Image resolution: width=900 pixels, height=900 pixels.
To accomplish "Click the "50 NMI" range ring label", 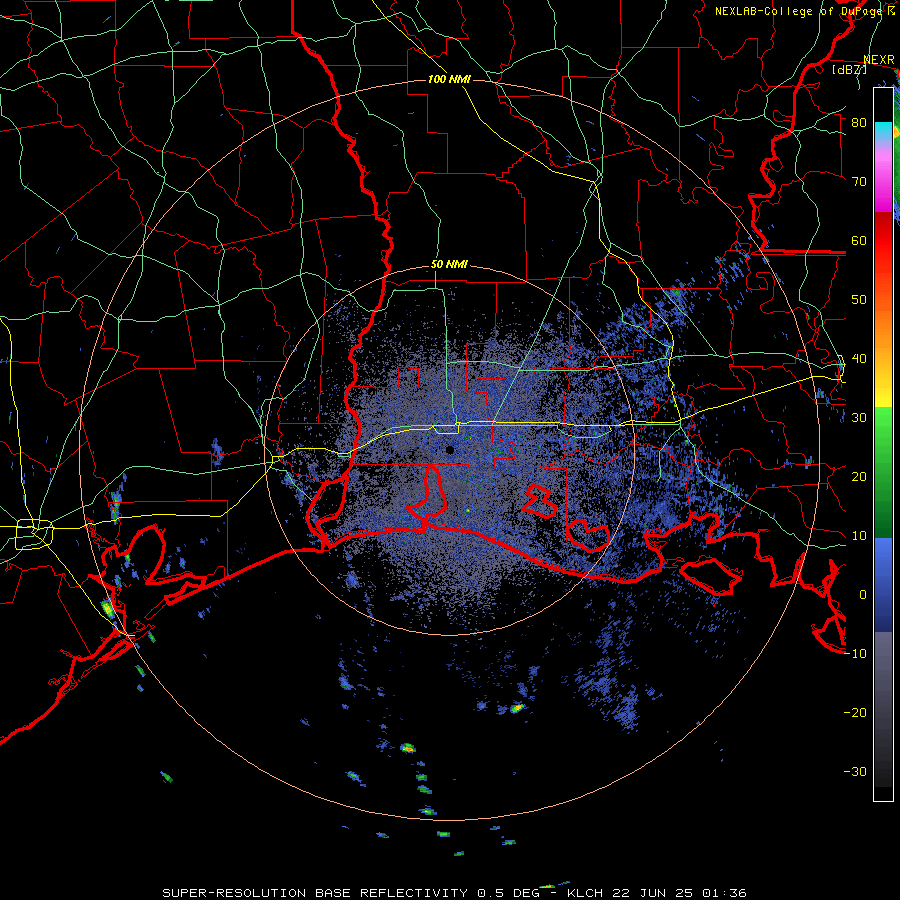I will click(x=449, y=265).
